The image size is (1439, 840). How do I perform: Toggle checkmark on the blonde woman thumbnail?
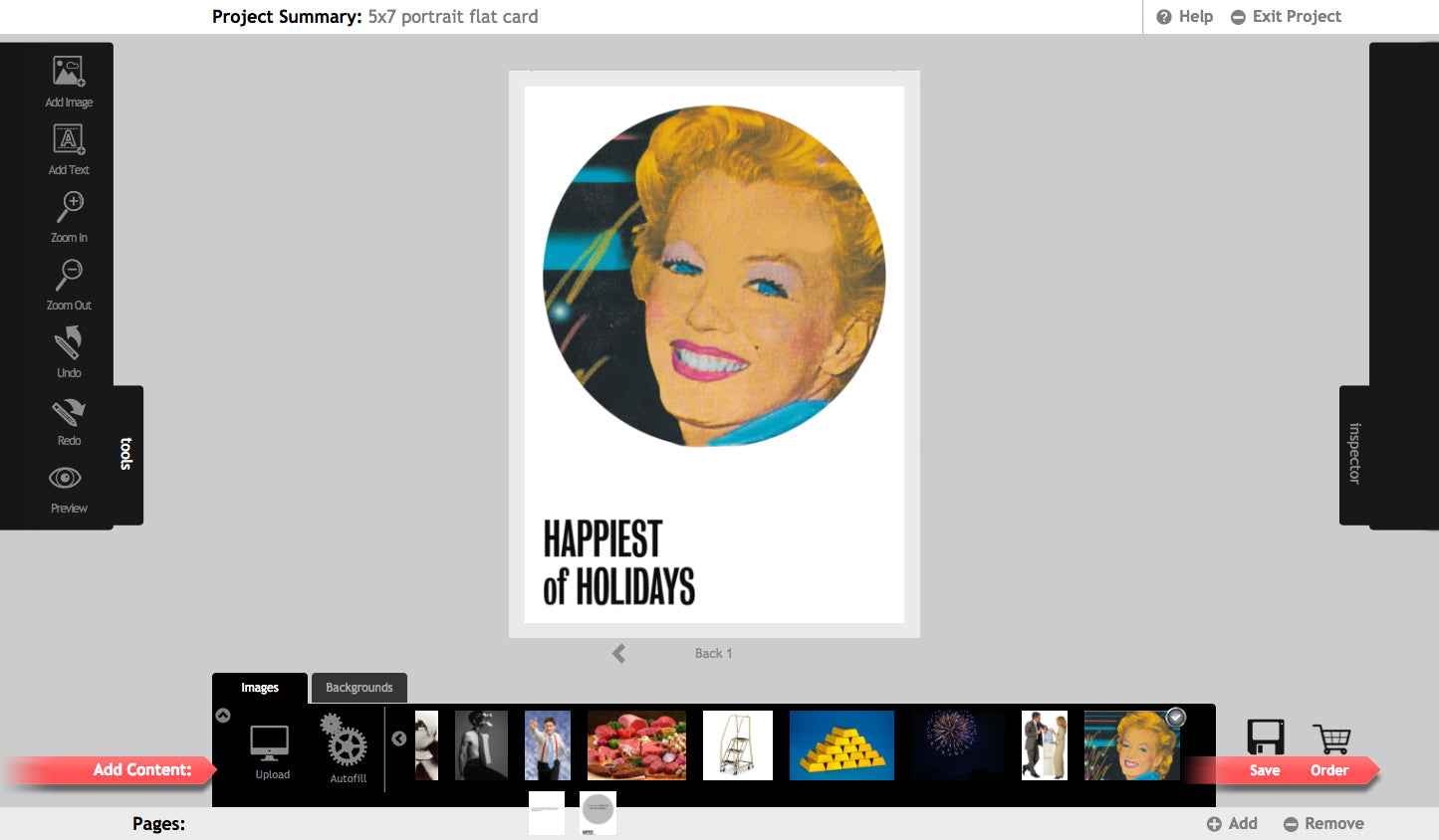point(1176,717)
